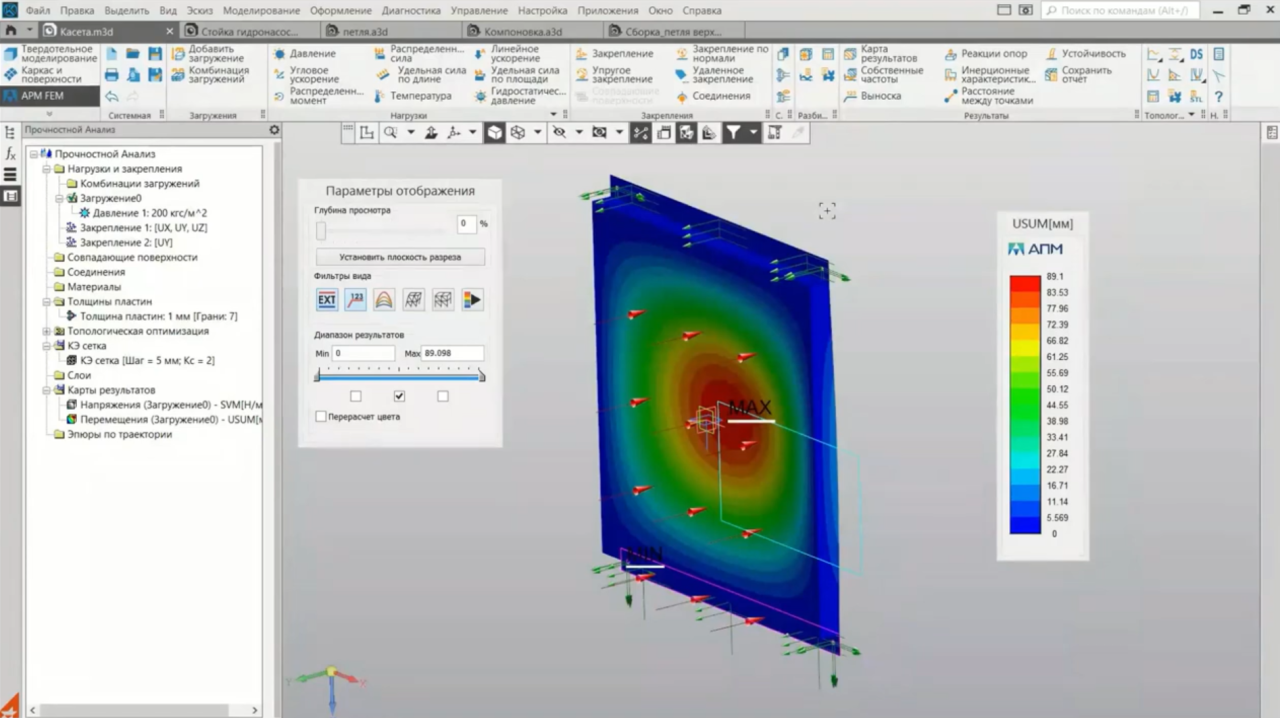
Task: Toggle the 123 numeric values filter
Action: (x=355, y=299)
